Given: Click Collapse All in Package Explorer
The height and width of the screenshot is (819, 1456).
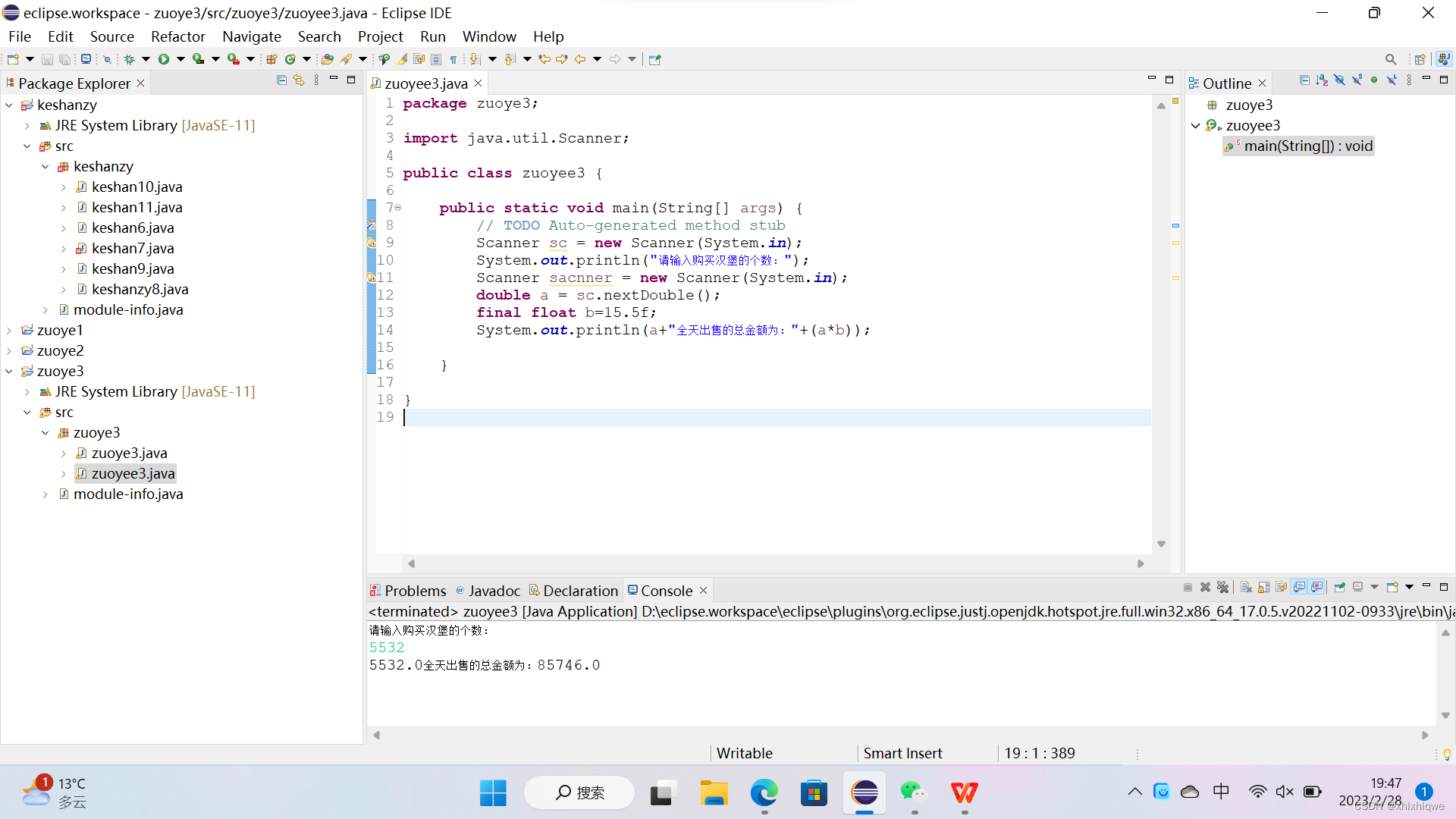Looking at the screenshot, I should (x=281, y=80).
